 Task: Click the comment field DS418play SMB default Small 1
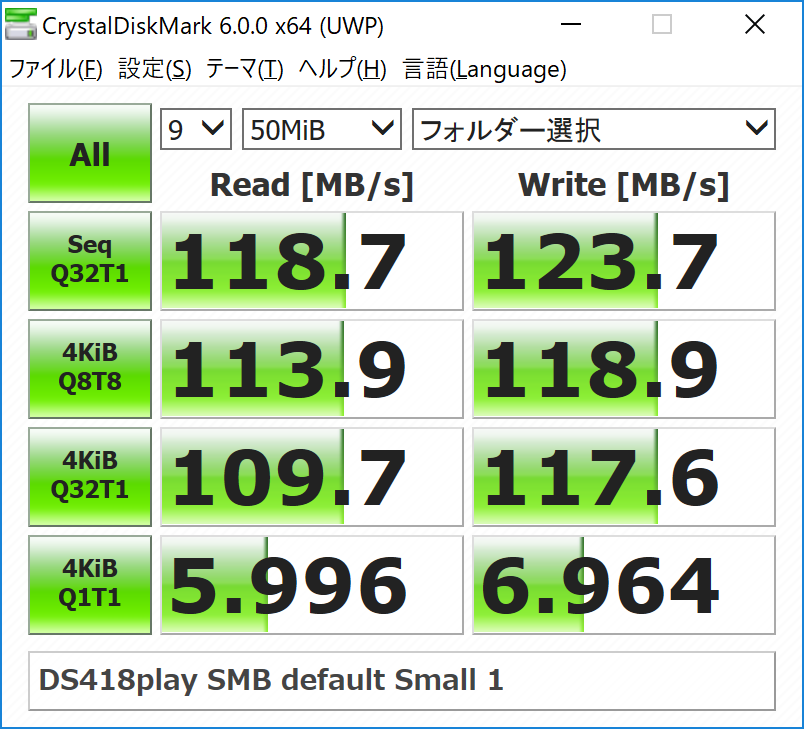pyautogui.click(x=402, y=681)
